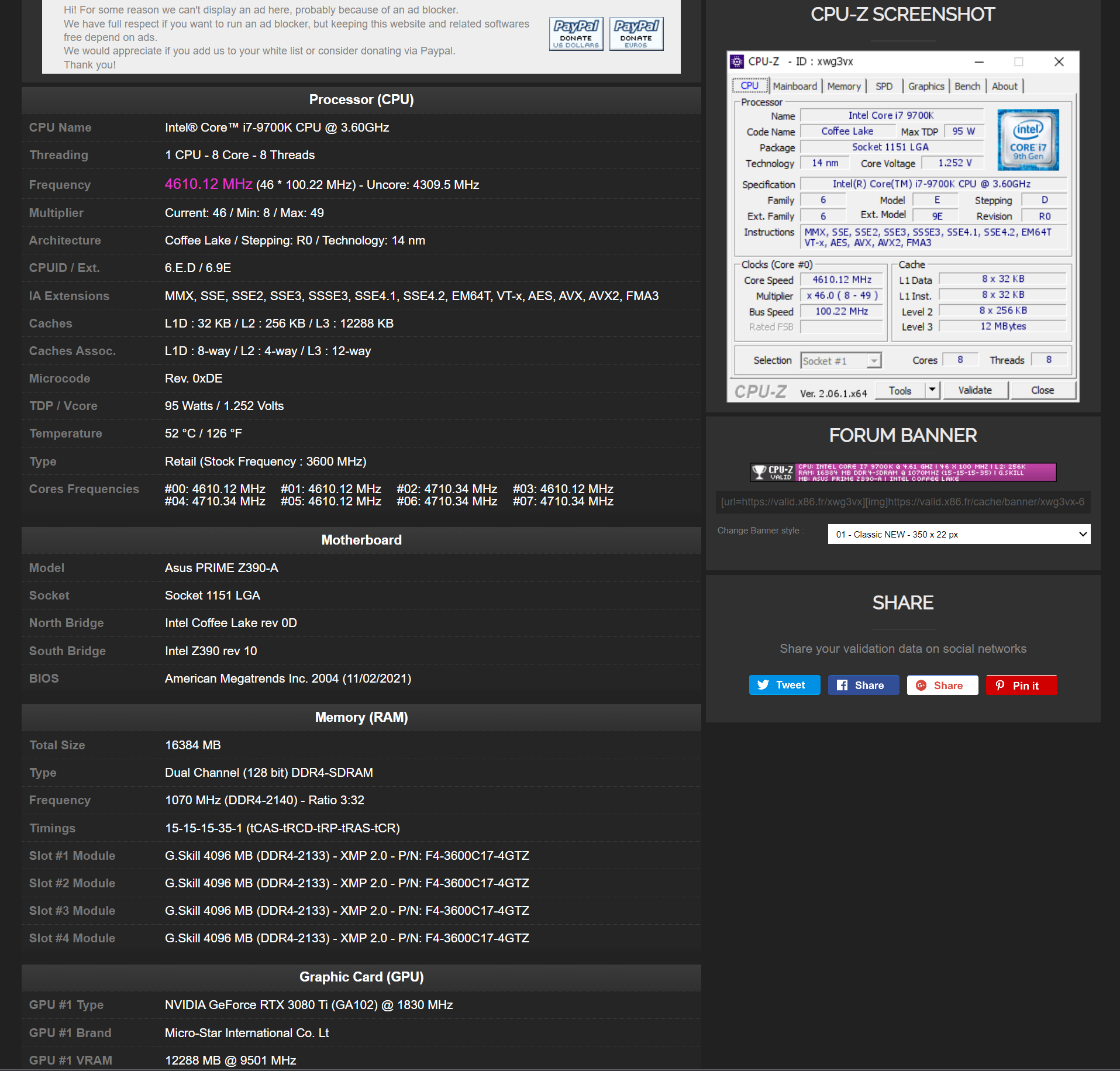The image size is (1120, 1071).
Task: Click the Intel Z390 rev 10 South Bridge value
Action: tap(211, 651)
